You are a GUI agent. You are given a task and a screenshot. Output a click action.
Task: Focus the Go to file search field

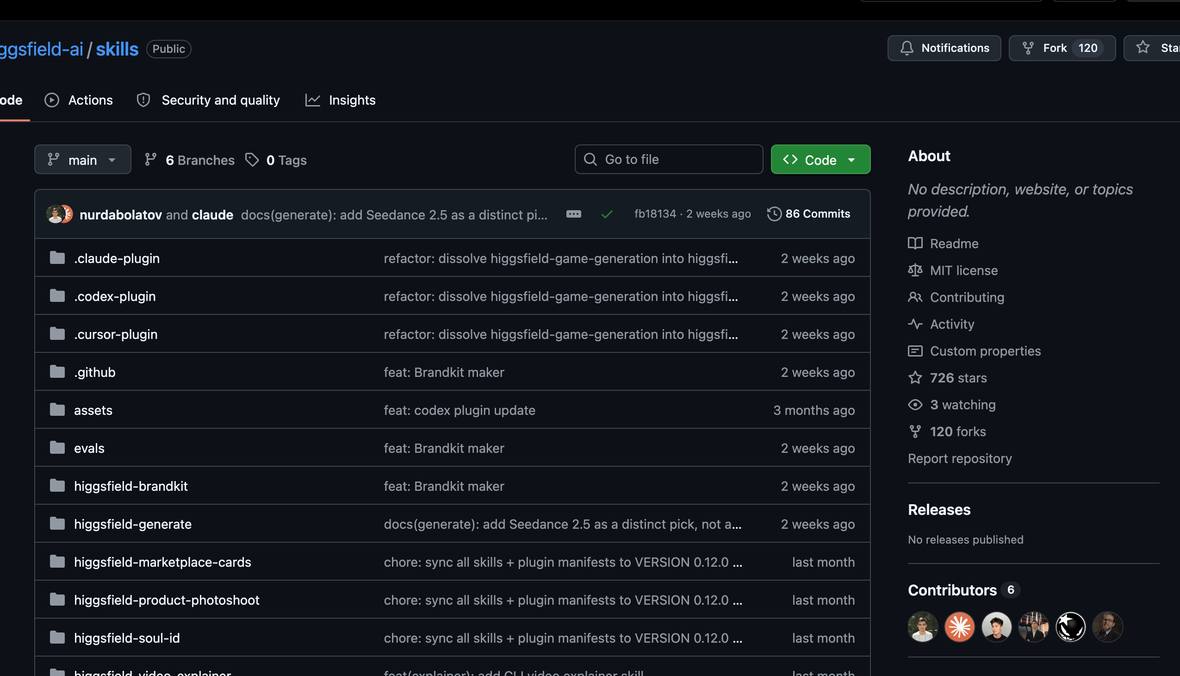668,160
